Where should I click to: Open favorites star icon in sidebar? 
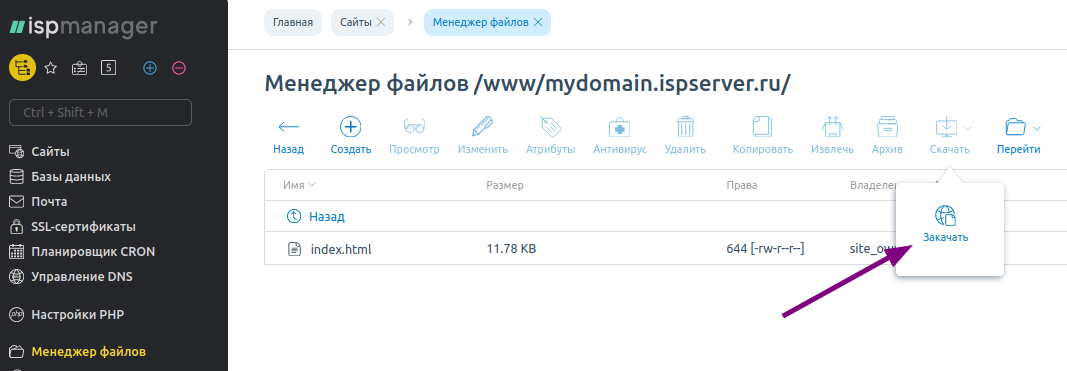point(50,68)
